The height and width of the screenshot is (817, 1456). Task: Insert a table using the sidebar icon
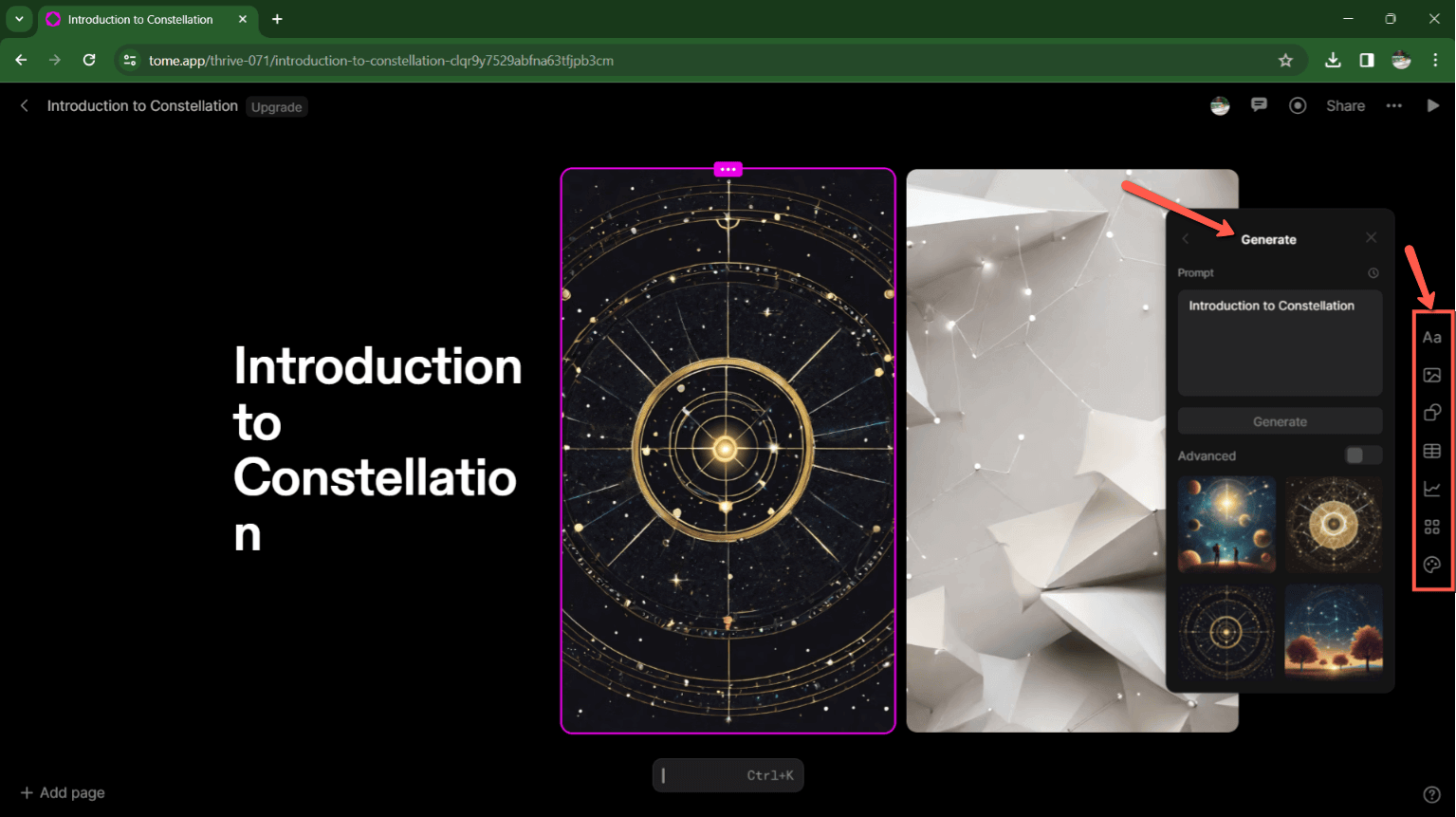(1432, 451)
